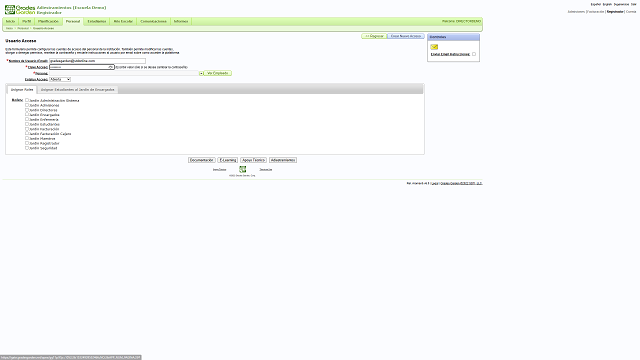The image size is (640, 360).
Task: Select the Jardín Facturación Cajero role
Action: 27,133
